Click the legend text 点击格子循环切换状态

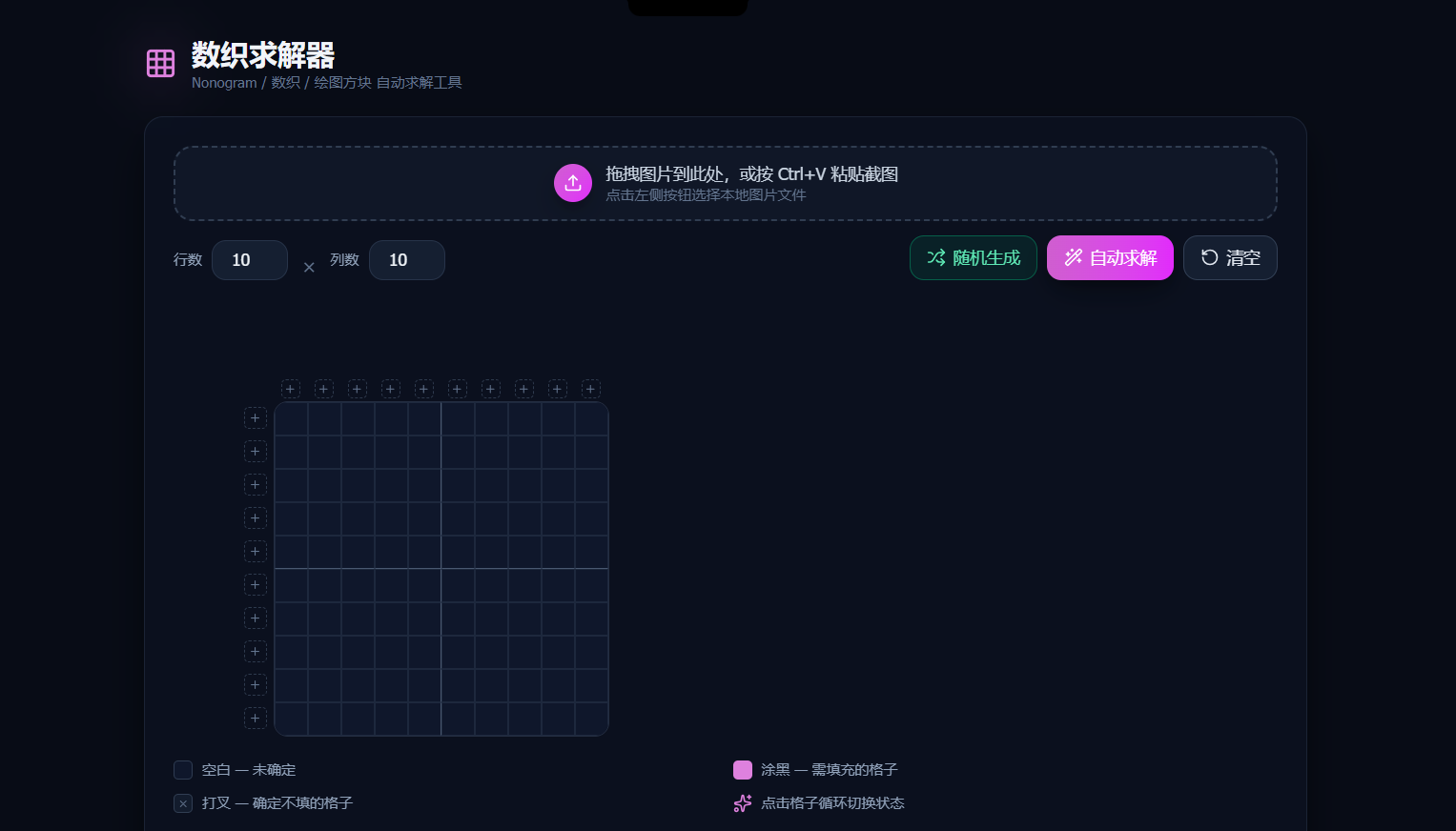coord(832,803)
